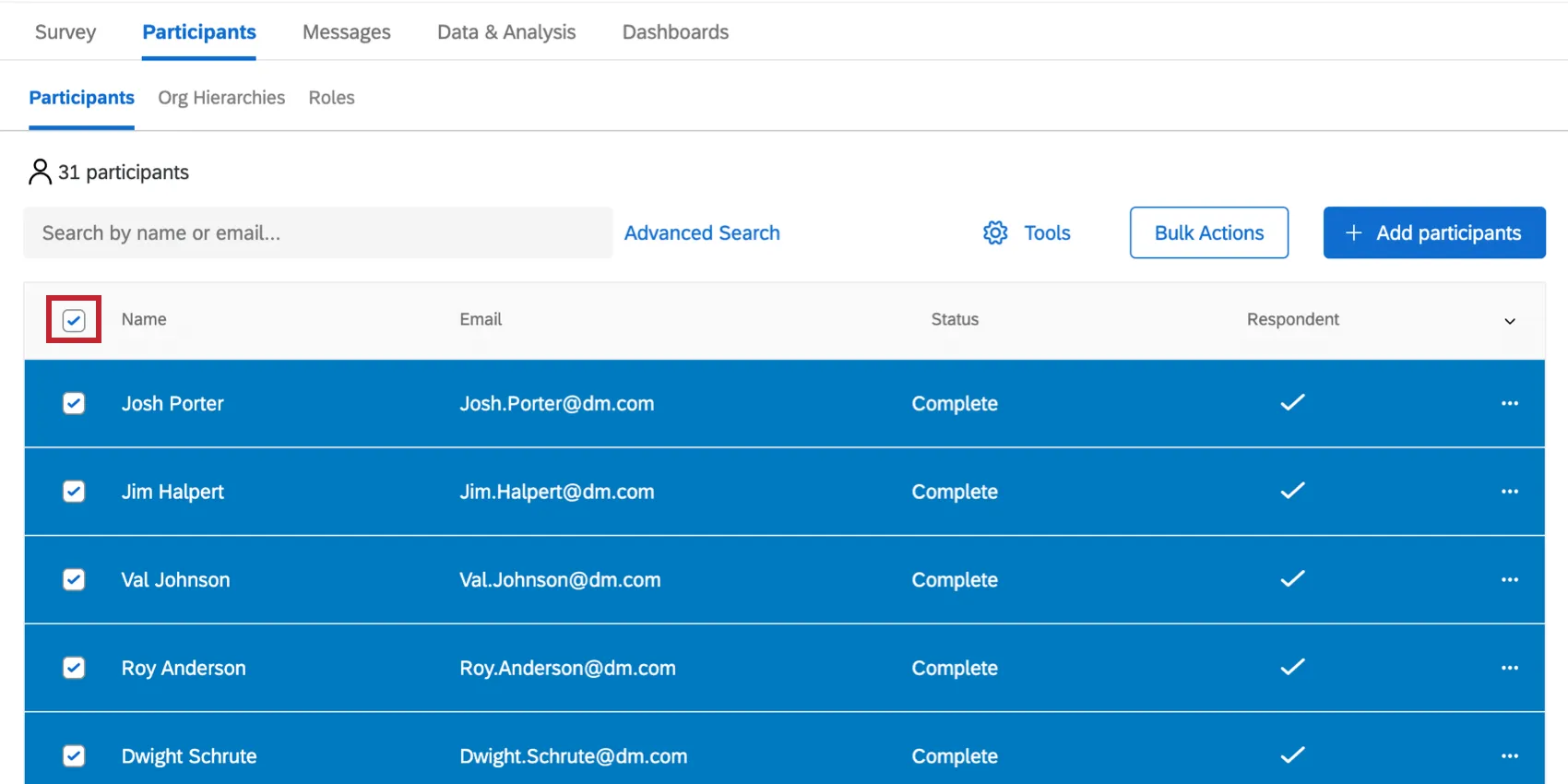
Task: Open more options for Josh Porter
Action: coord(1509,403)
